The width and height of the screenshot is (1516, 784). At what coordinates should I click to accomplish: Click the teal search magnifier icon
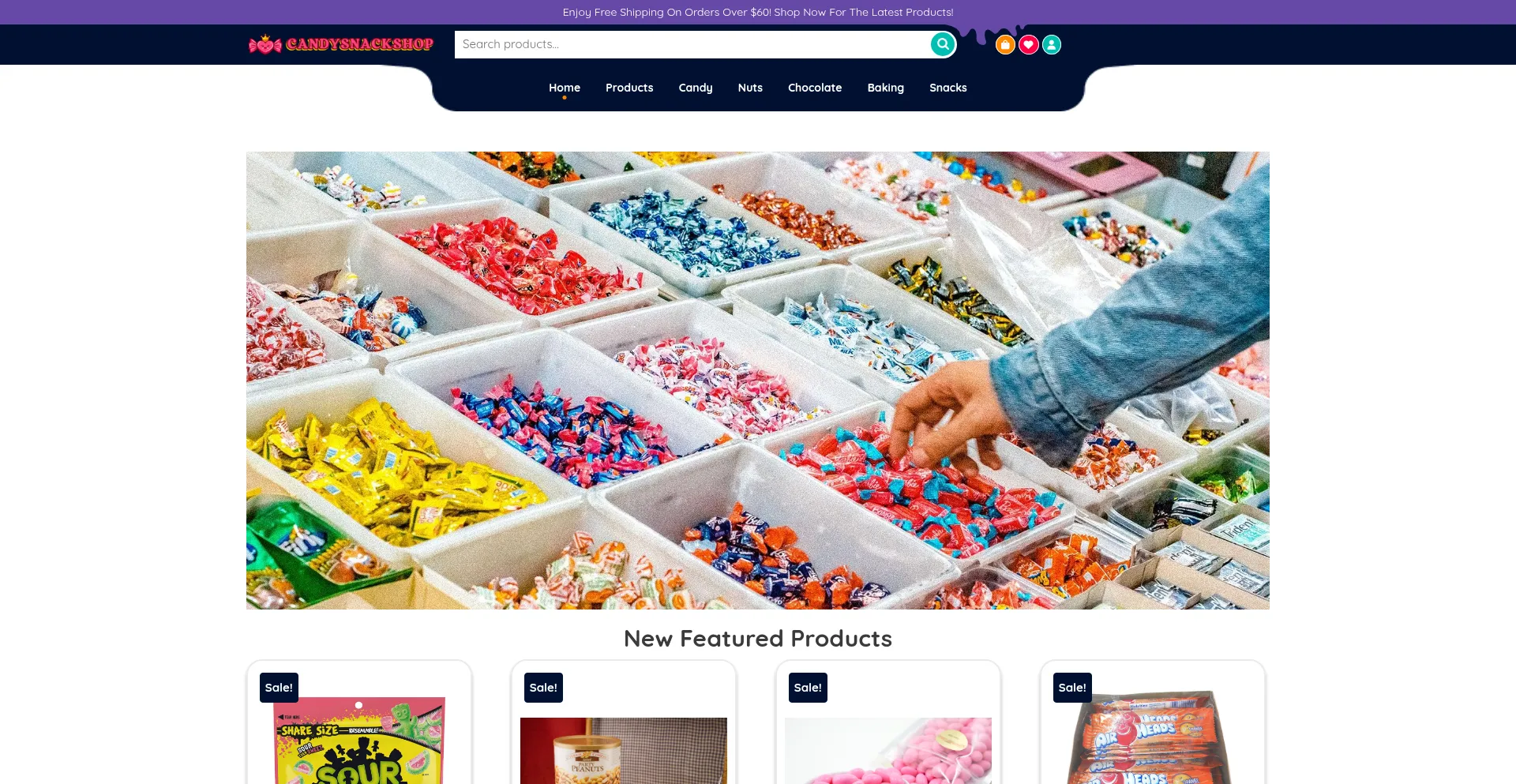[943, 44]
